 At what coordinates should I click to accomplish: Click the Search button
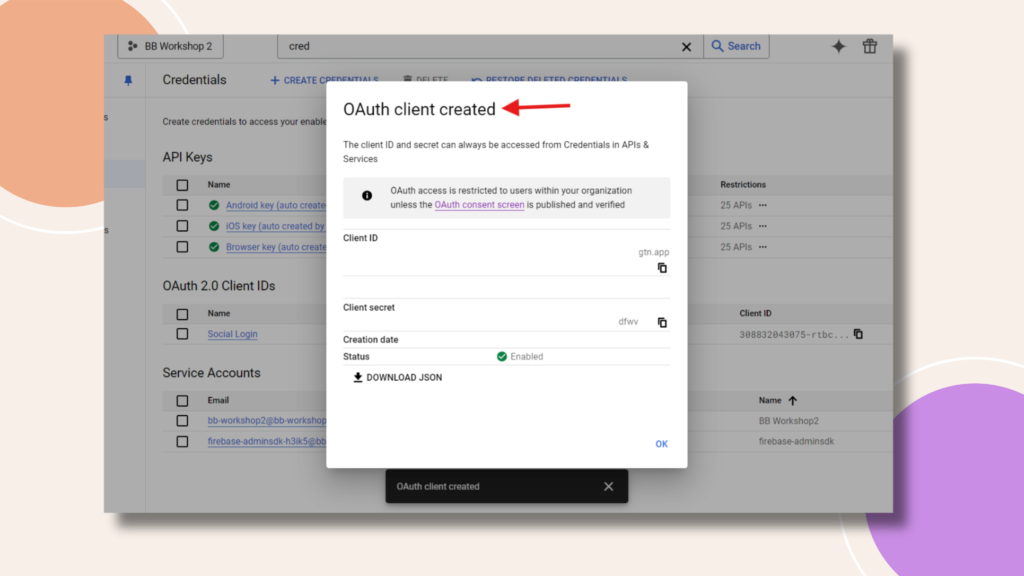pos(736,46)
